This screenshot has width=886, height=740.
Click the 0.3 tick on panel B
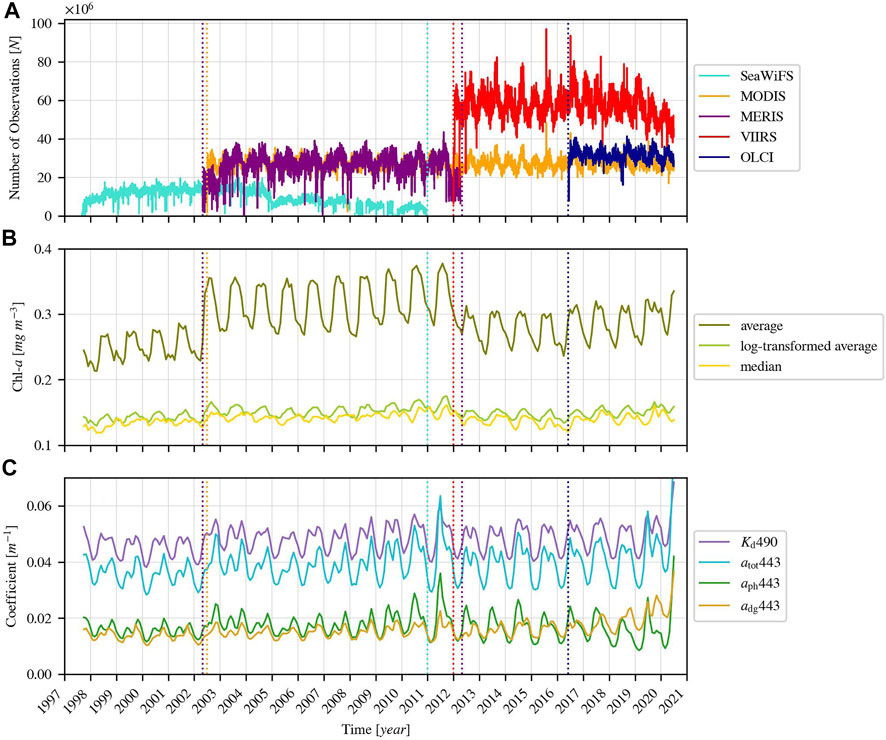coord(43,314)
